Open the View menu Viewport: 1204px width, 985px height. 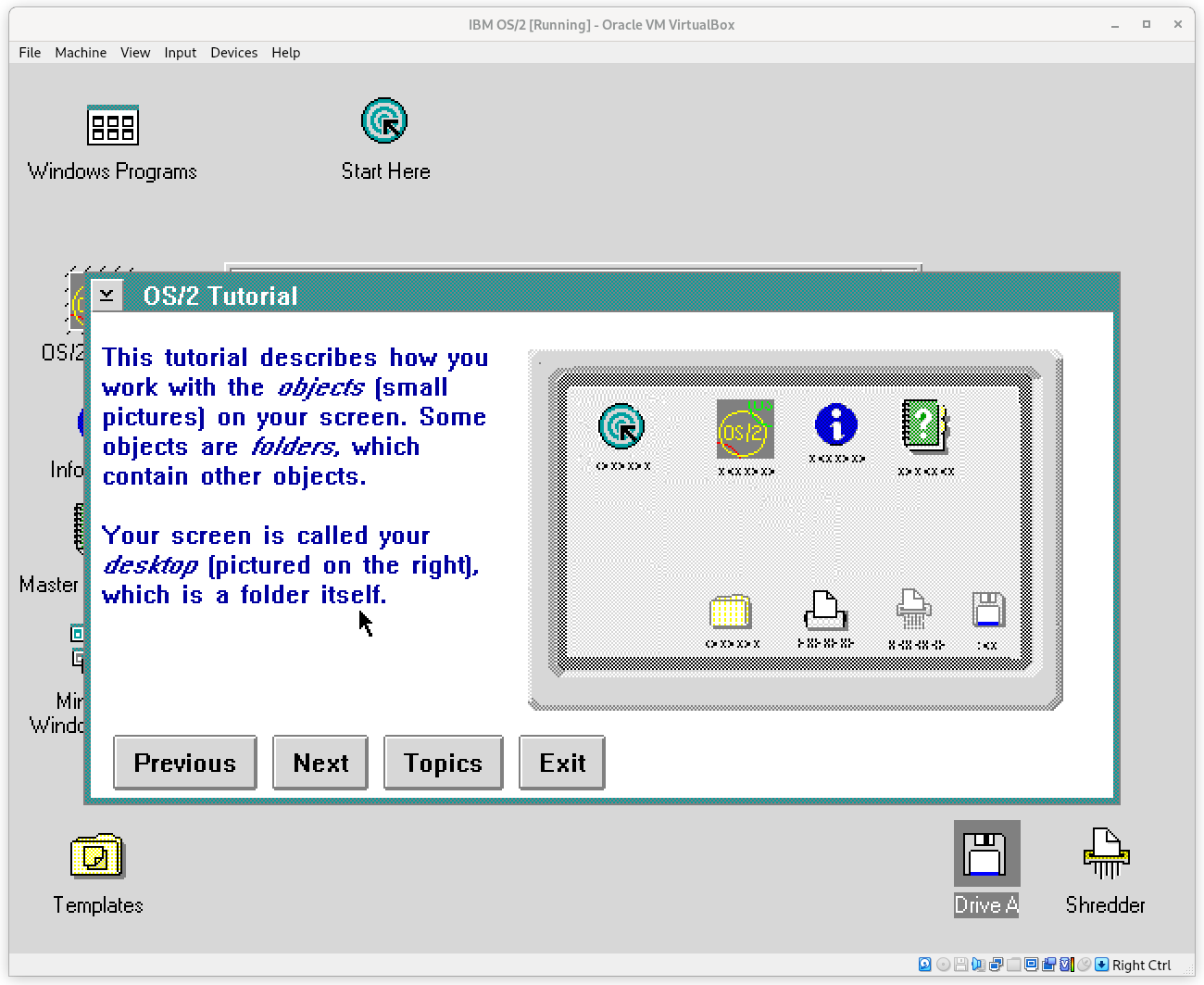135,53
